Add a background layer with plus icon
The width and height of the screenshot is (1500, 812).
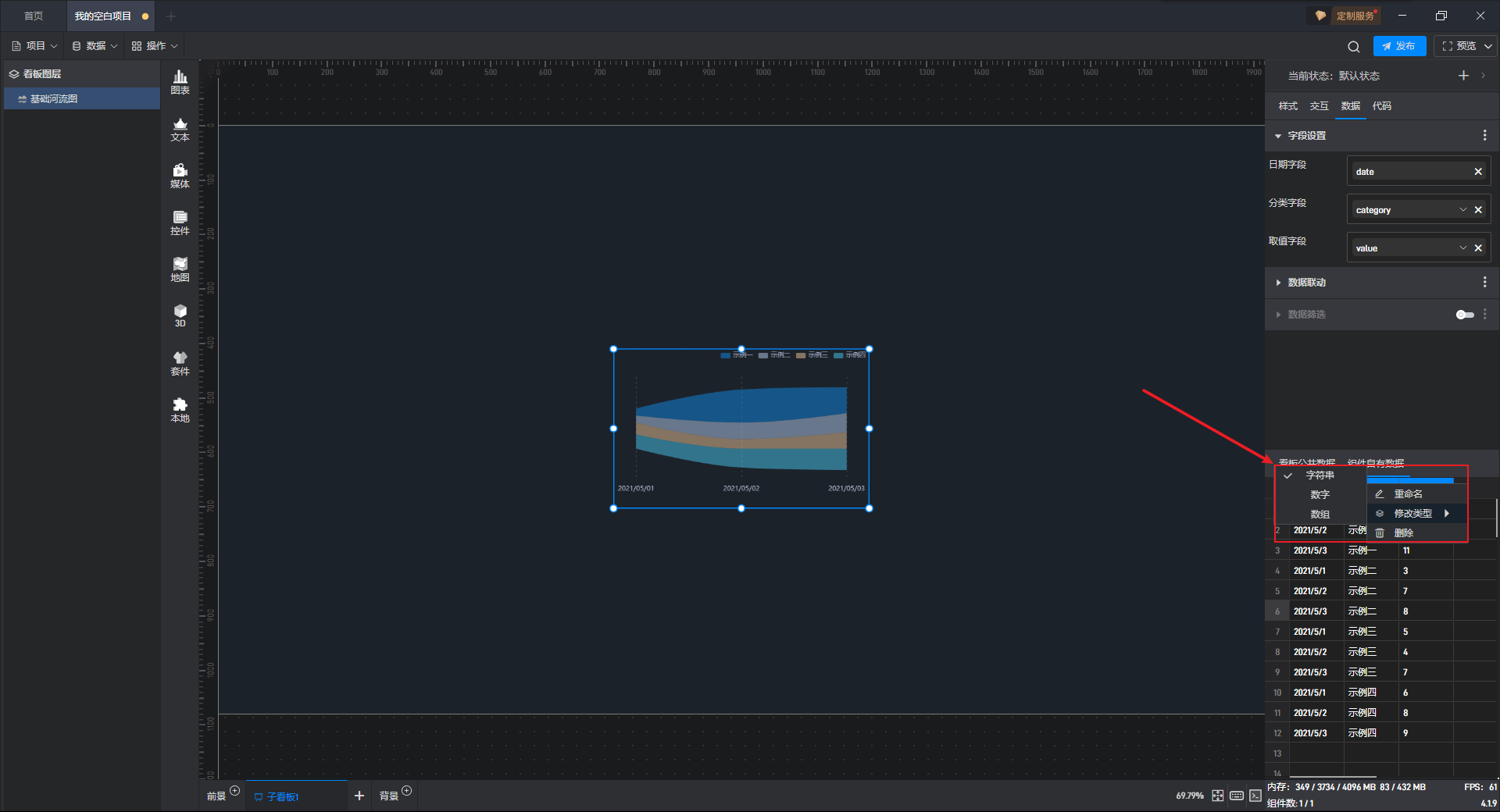coord(407,791)
